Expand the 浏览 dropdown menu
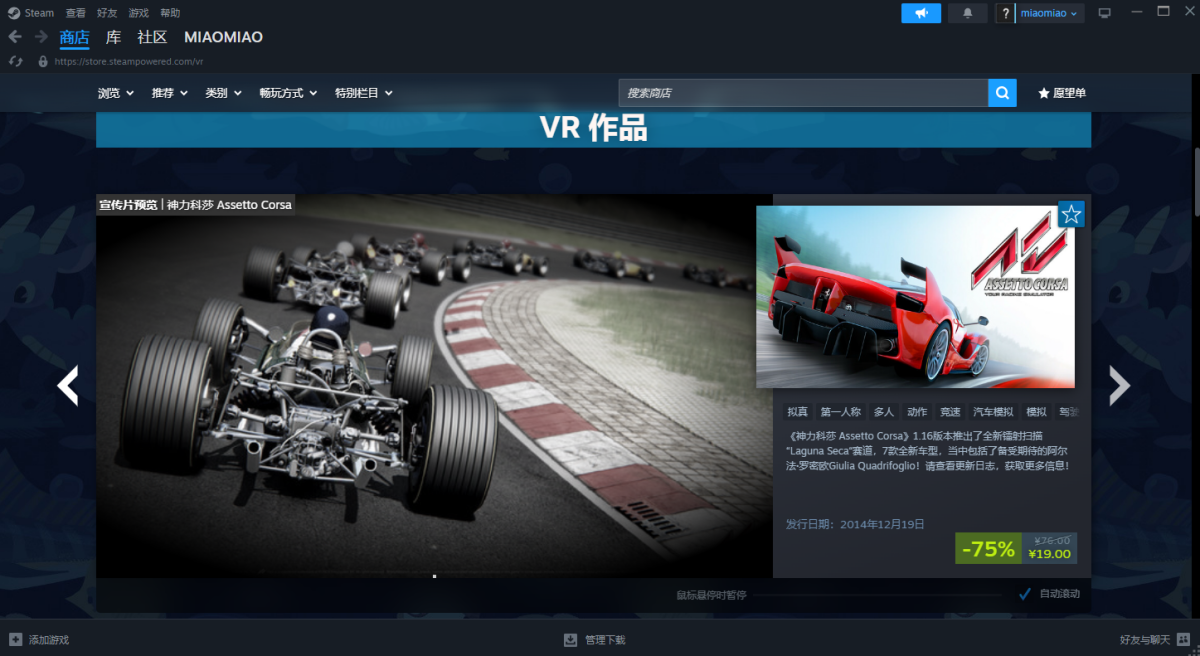The width and height of the screenshot is (1200, 656). [115, 93]
